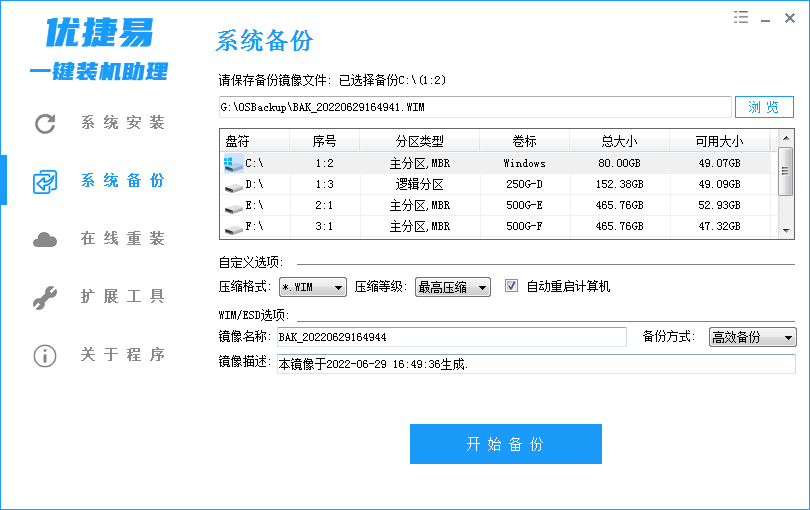Click the 镜像描述 description field
The height and width of the screenshot is (510, 810).
coord(535,363)
